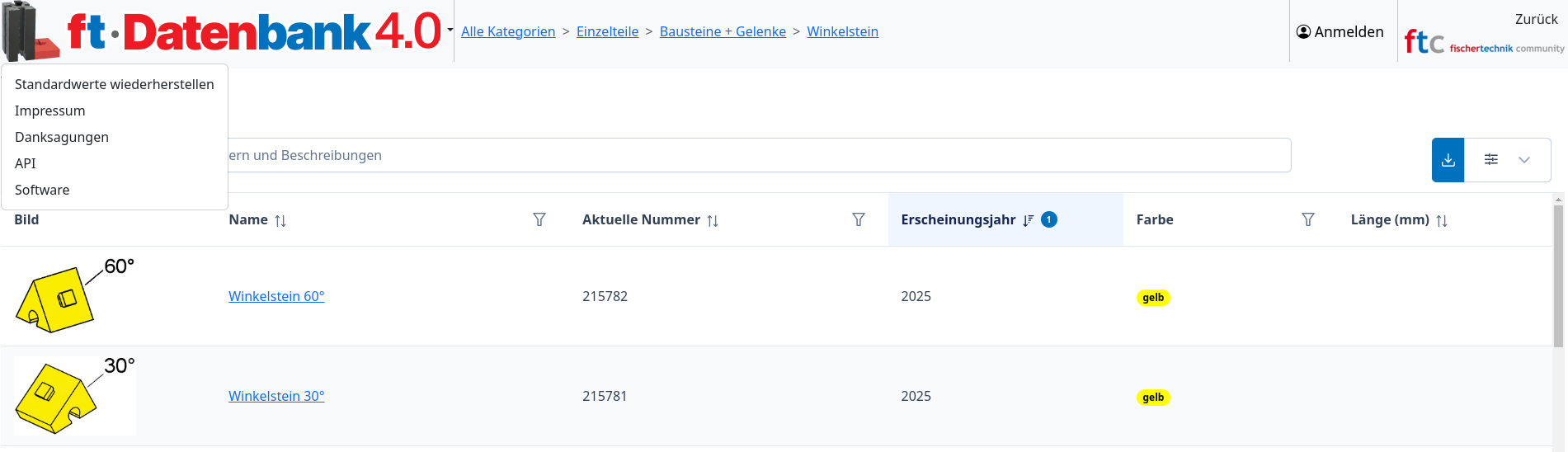This screenshot has height=452, width=1568.
Task: Click the Name column filter icon
Action: tap(539, 219)
